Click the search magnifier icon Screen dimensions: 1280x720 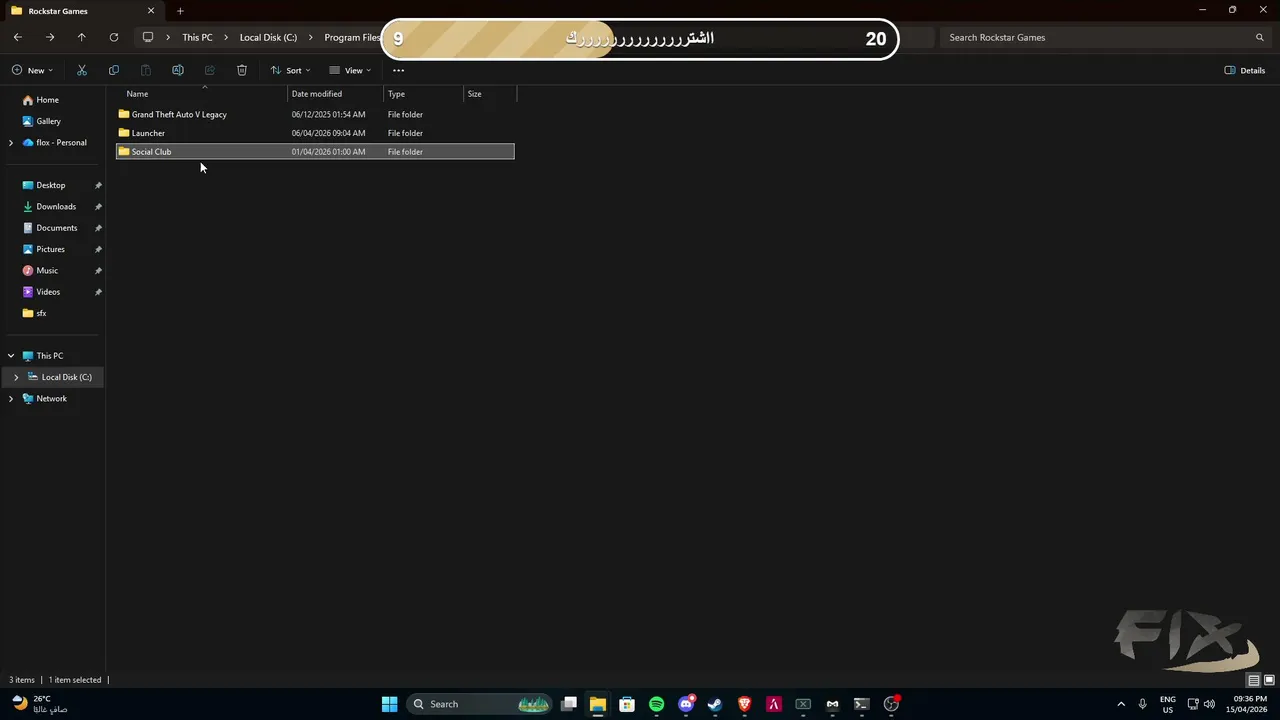1260,37
